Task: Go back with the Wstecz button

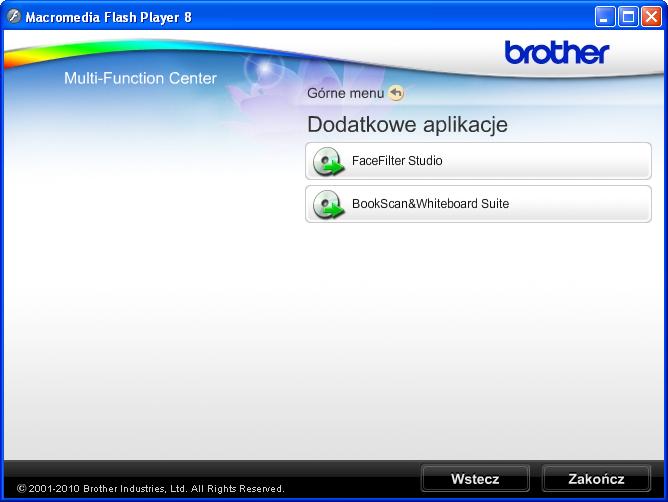Action: point(475,479)
